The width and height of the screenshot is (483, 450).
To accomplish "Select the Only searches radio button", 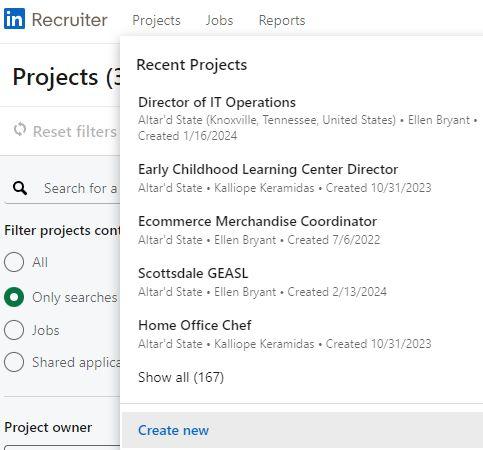I will [x=14, y=297].
